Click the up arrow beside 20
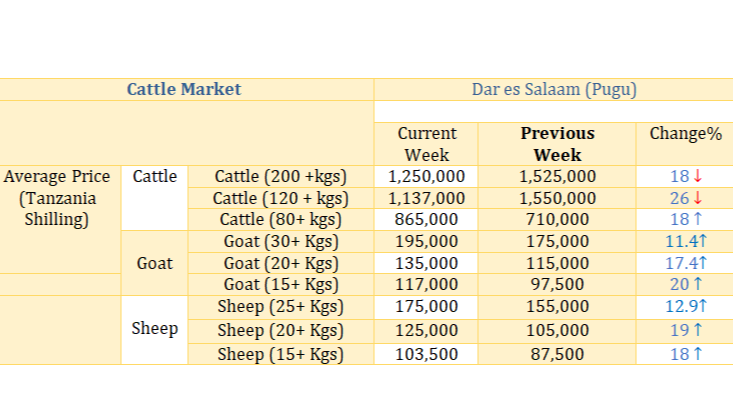The height and width of the screenshot is (412, 733). [x=697, y=284]
